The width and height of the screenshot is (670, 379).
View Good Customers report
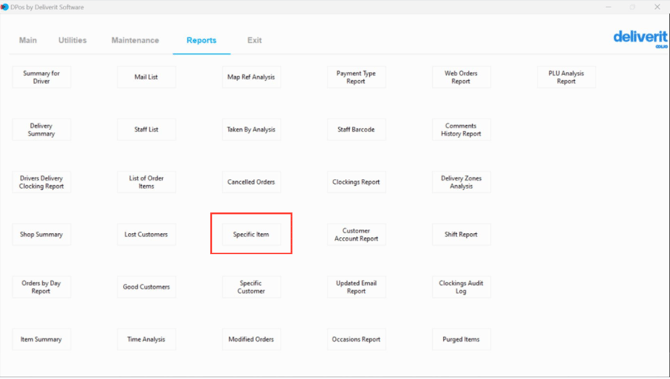point(146,287)
